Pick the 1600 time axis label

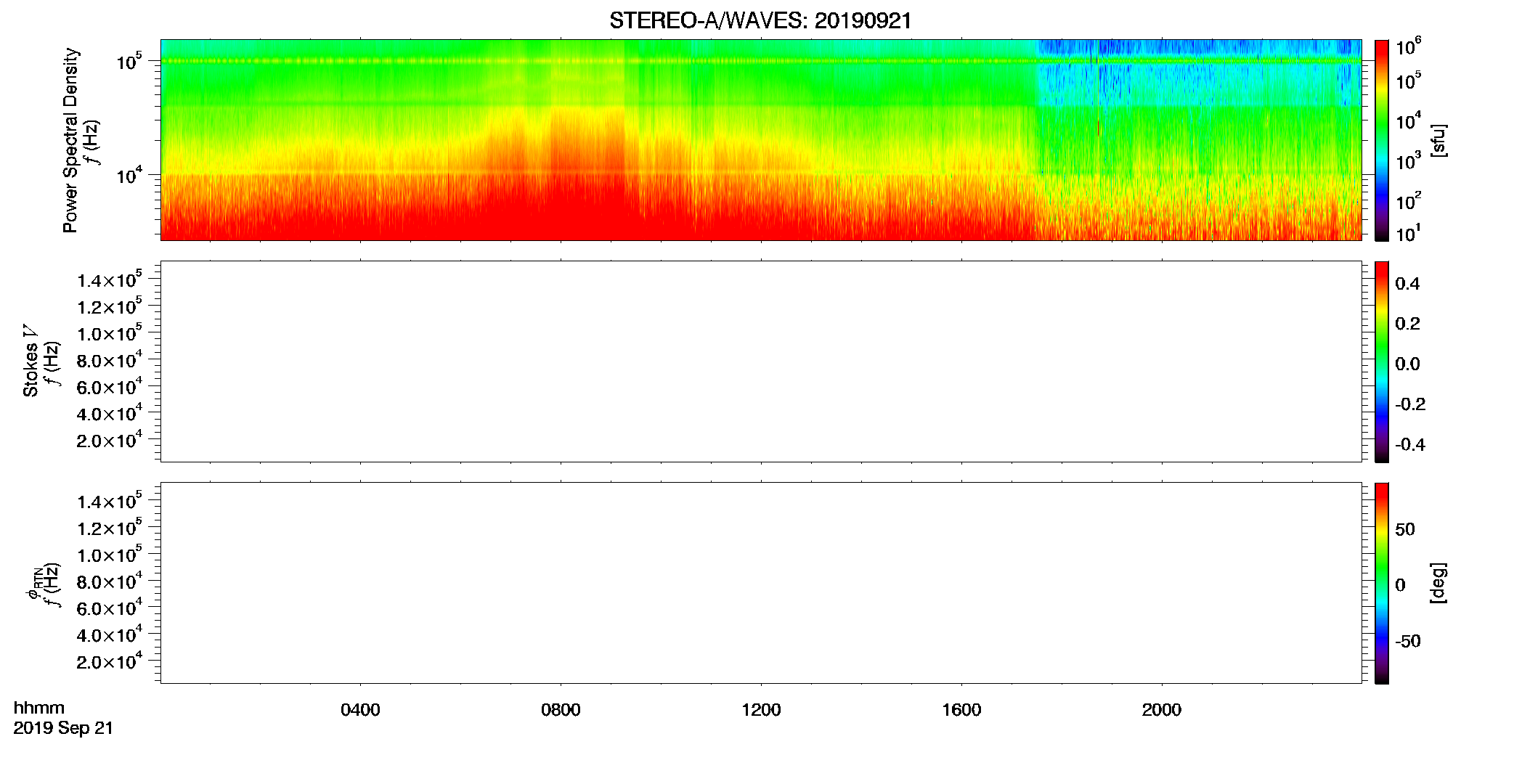click(961, 710)
